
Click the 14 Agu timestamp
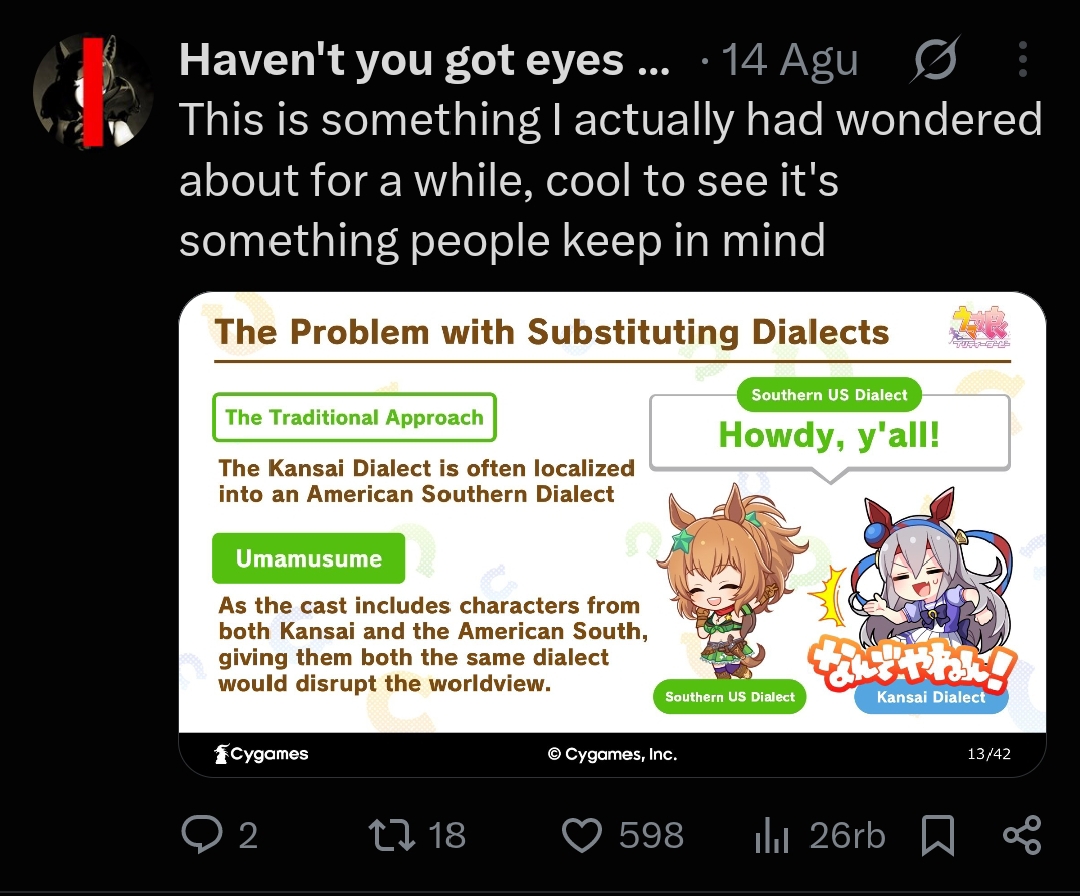789,60
